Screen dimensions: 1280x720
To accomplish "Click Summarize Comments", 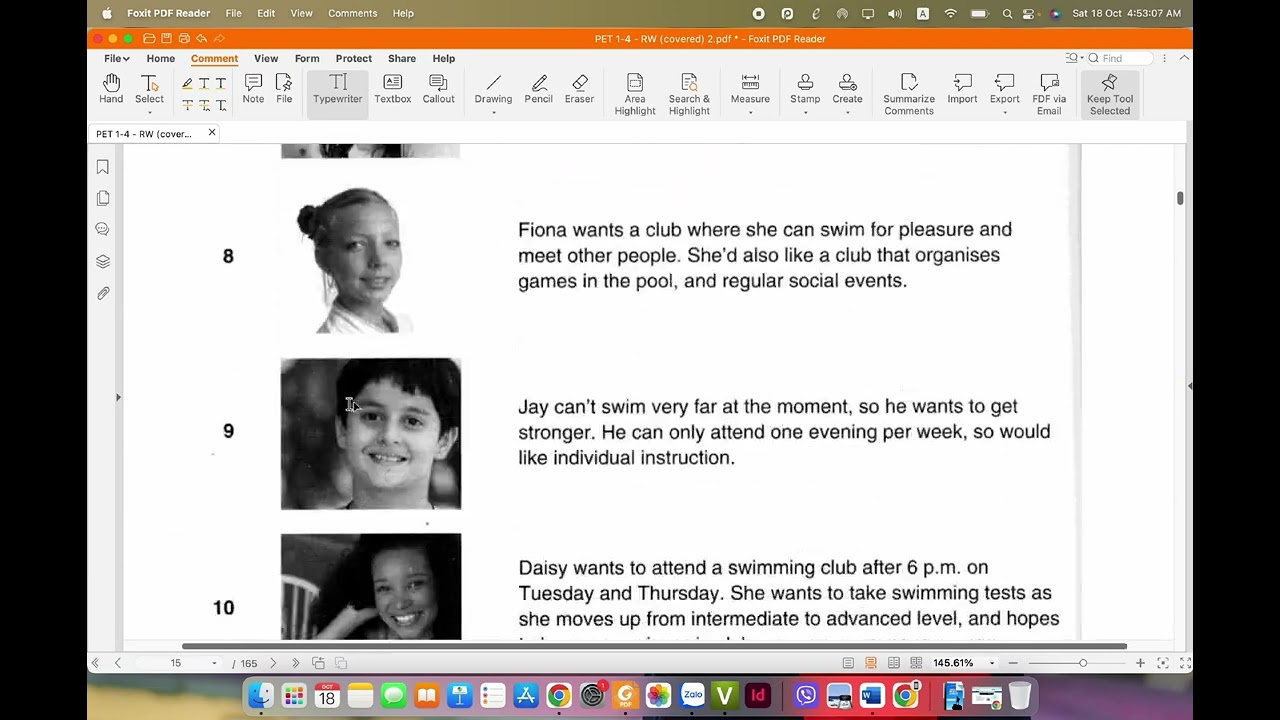I will [x=909, y=94].
